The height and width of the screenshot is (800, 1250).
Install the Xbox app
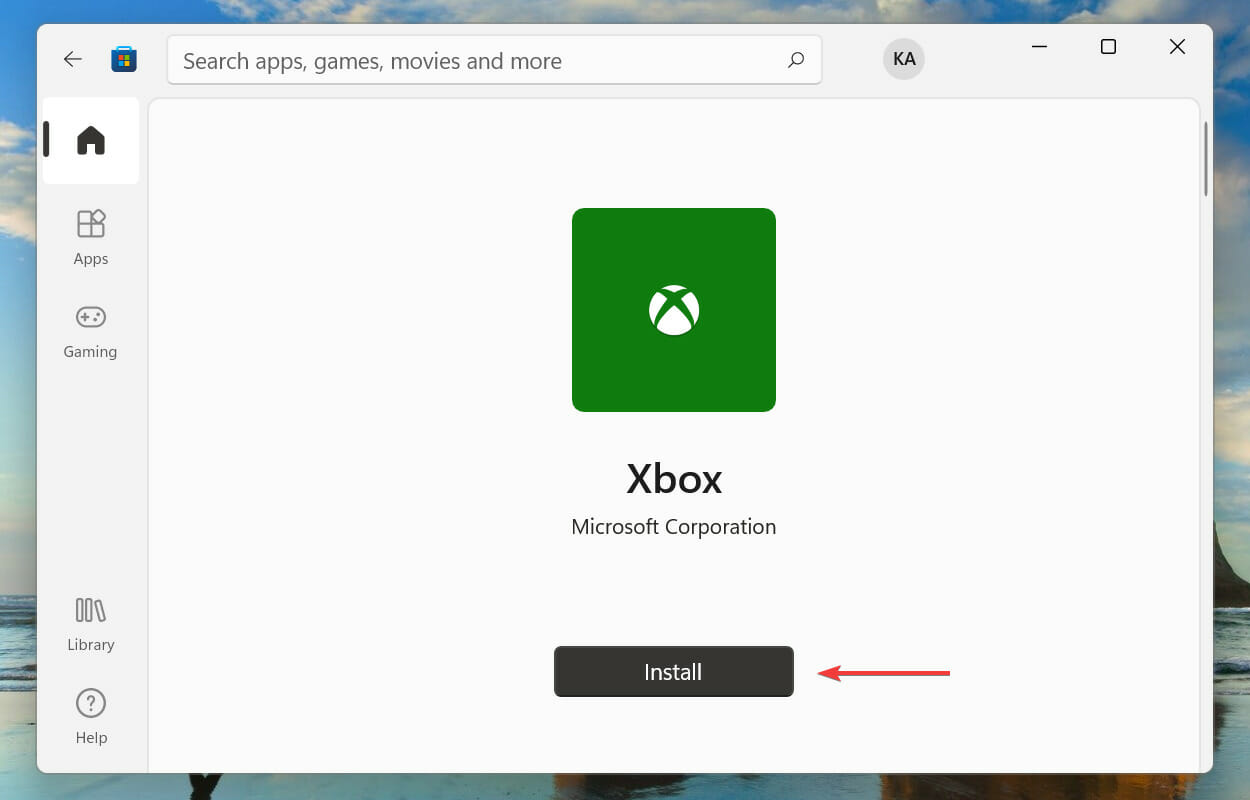(x=673, y=671)
